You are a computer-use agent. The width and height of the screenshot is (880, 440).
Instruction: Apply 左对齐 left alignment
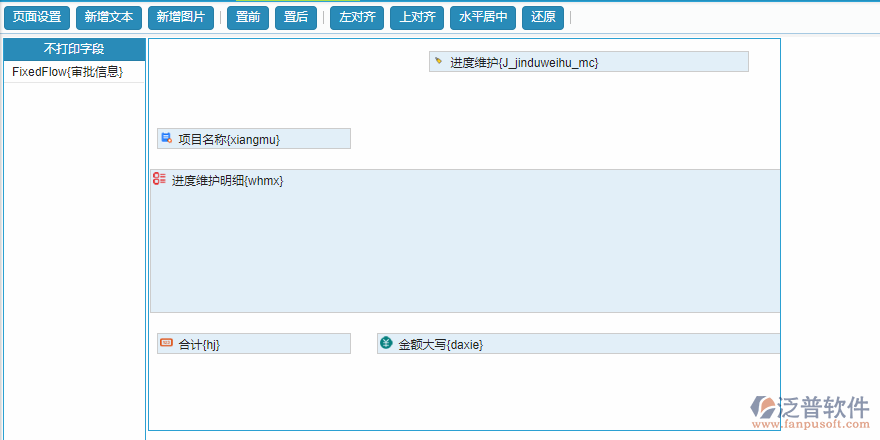(357, 17)
